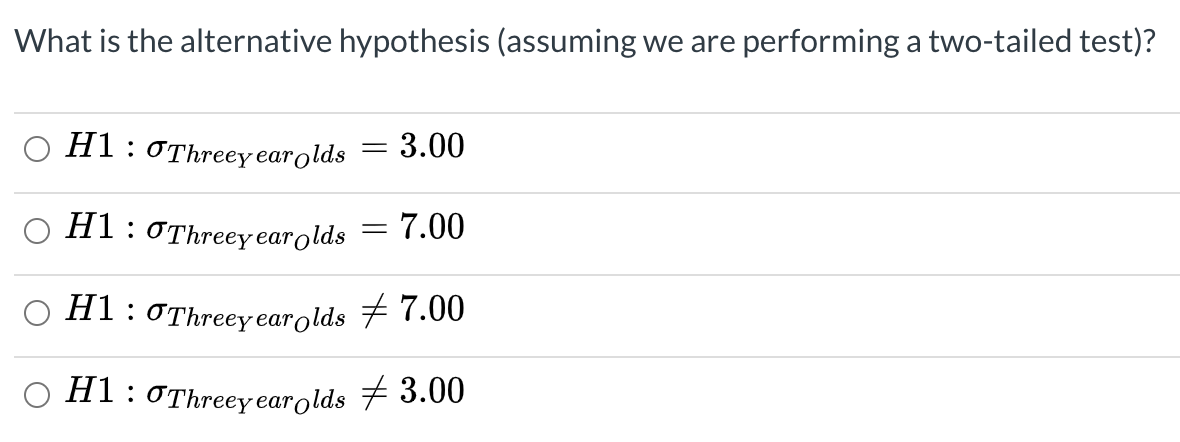This screenshot has height=442, width=1180.
Task: Select radio button for σ = 3.00 option
Action: (36, 150)
